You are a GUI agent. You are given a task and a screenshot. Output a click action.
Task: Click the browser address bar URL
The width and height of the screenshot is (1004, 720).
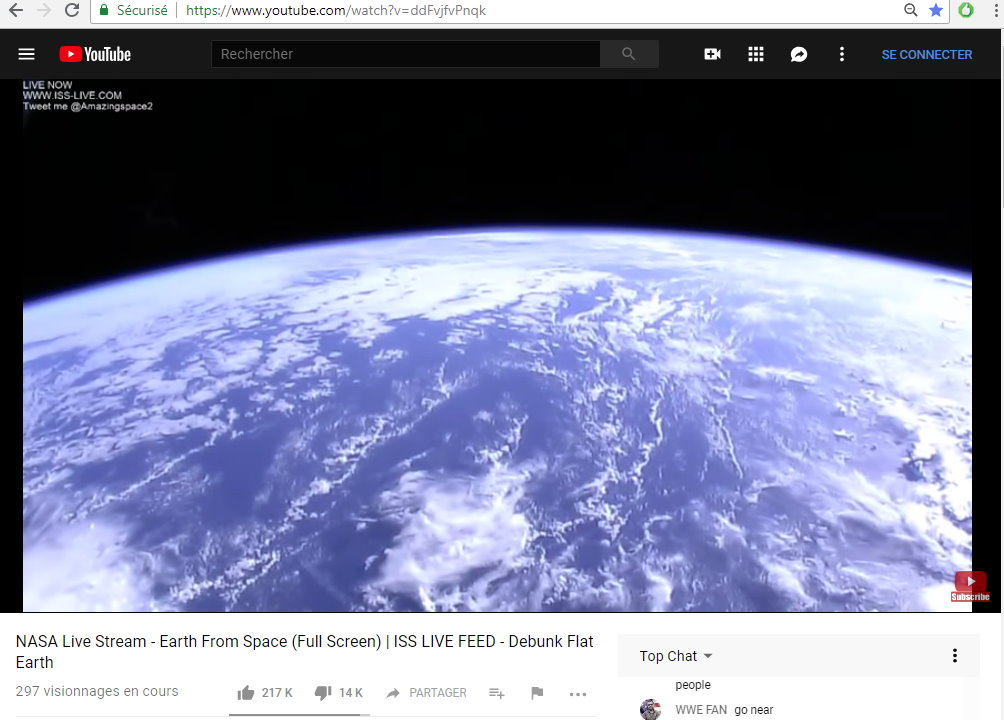coord(336,10)
